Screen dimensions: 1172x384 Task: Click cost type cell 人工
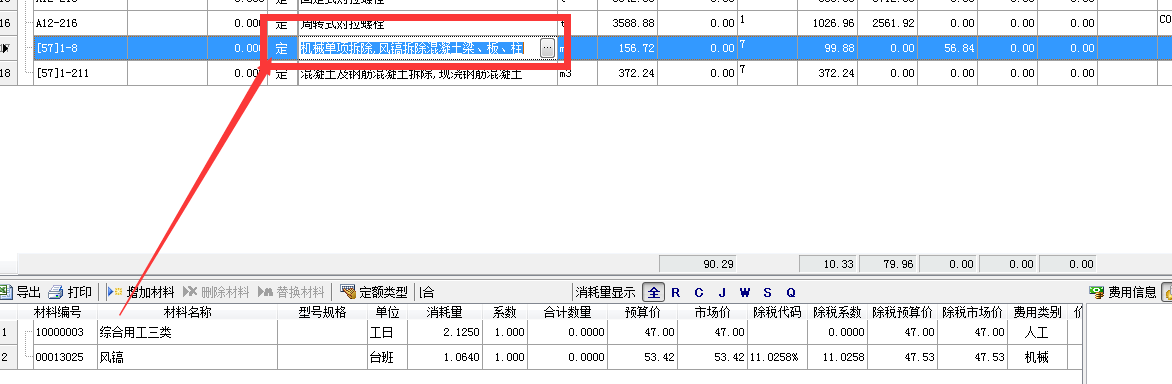coord(1037,333)
